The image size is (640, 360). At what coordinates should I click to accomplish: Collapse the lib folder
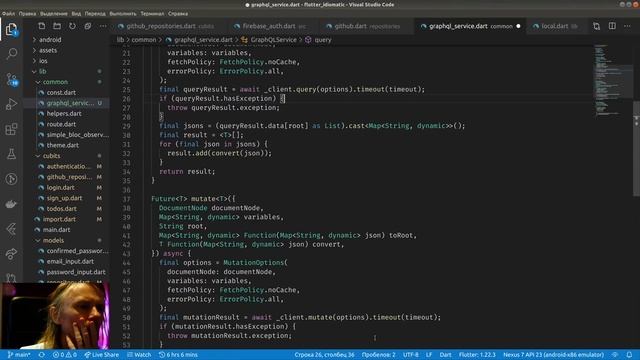click(x=42, y=71)
